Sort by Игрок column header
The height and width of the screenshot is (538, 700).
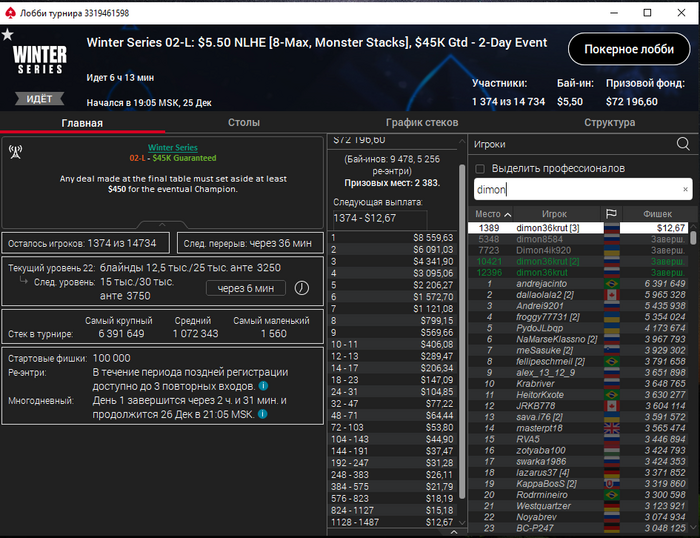[554, 214]
